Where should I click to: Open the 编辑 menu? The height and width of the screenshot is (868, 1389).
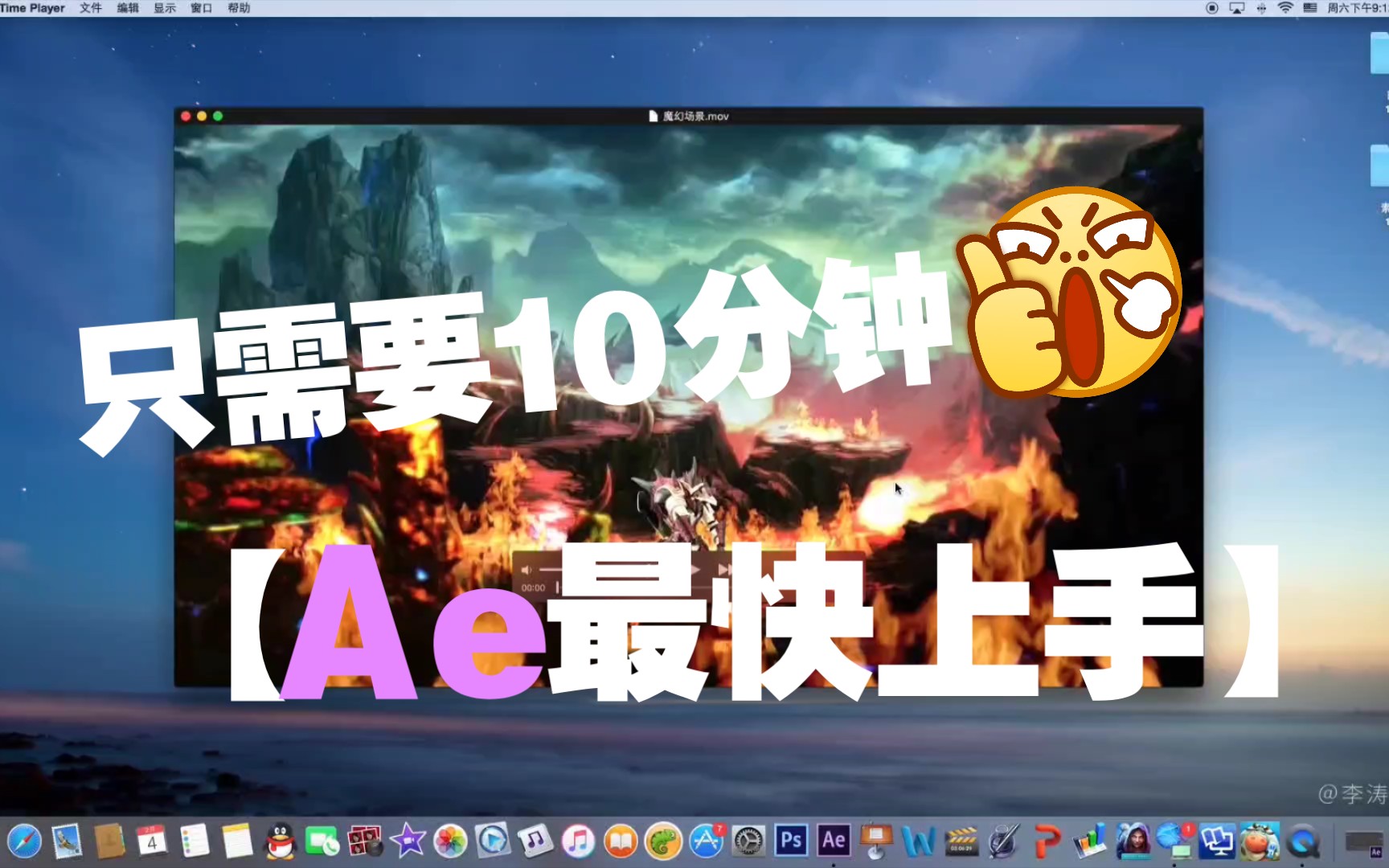click(x=128, y=8)
